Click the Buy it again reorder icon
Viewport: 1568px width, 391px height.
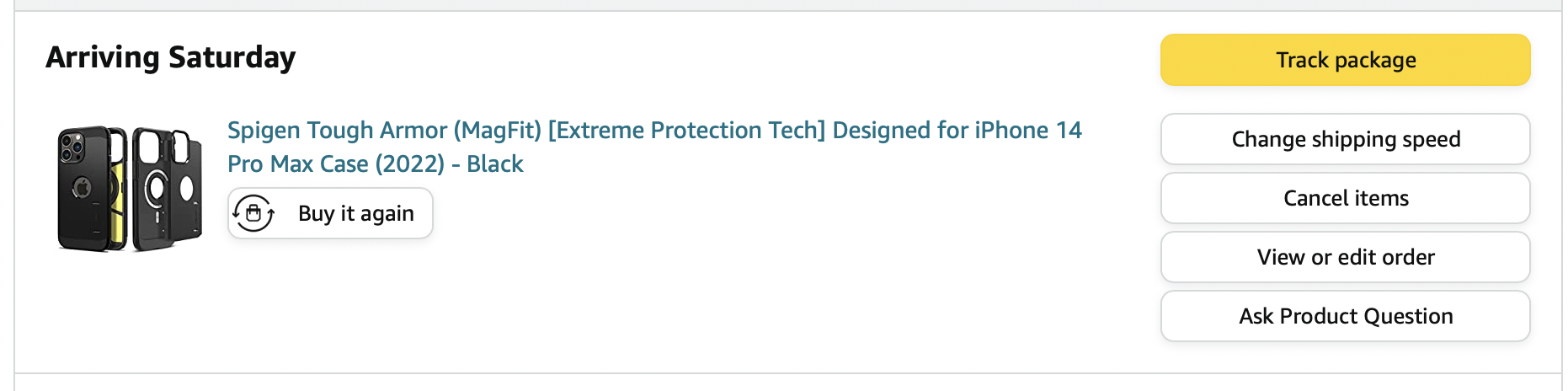[x=253, y=213]
